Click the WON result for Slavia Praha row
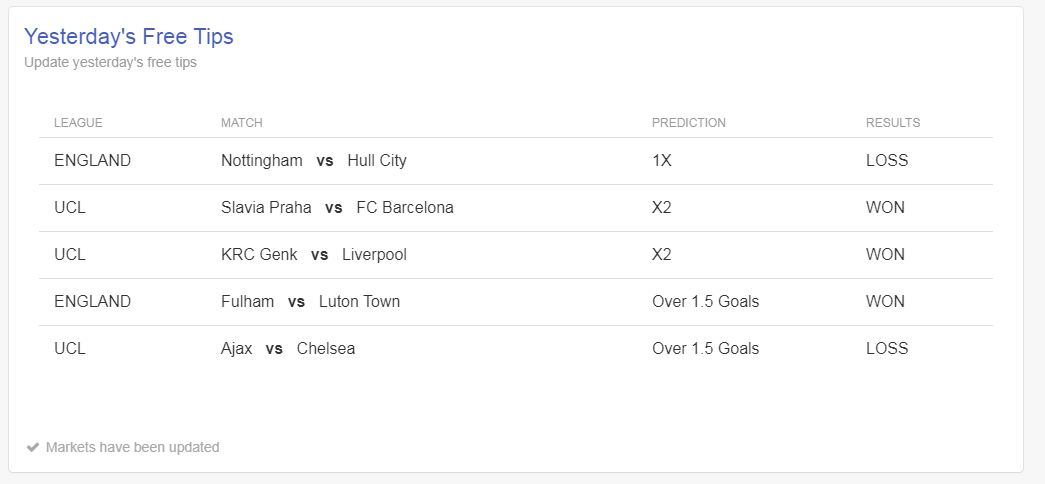This screenshot has width=1045, height=484. [x=885, y=208]
